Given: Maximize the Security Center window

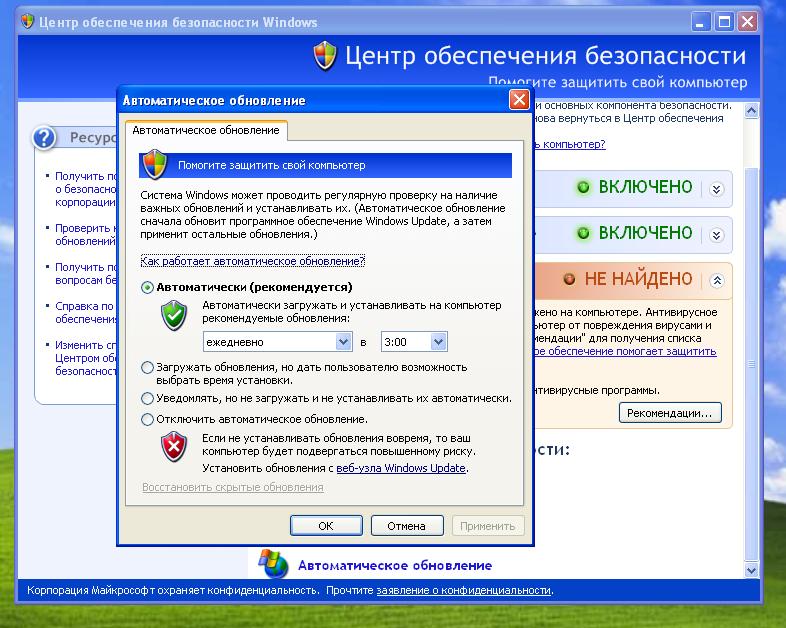Looking at the screenshot, I should pos(724,22).
